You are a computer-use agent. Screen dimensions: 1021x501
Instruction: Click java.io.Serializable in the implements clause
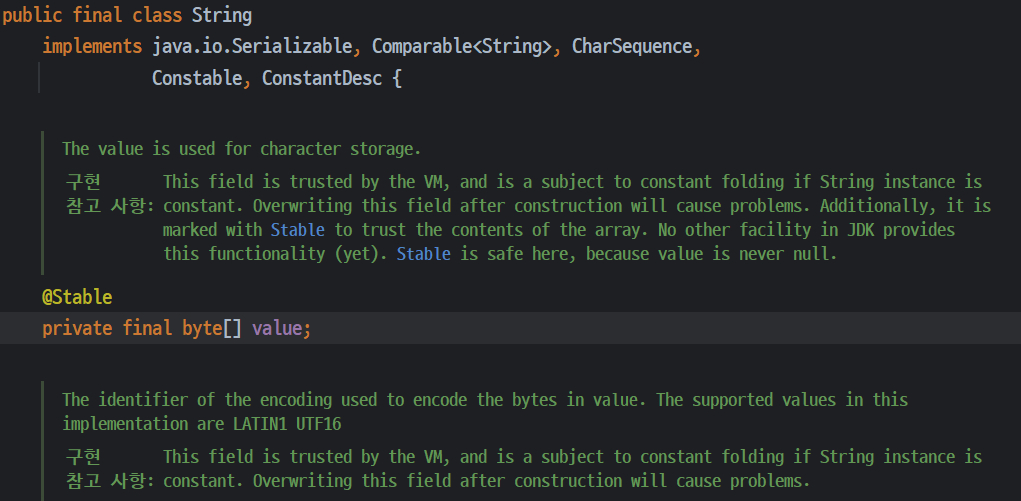click(x=253, y=46)
